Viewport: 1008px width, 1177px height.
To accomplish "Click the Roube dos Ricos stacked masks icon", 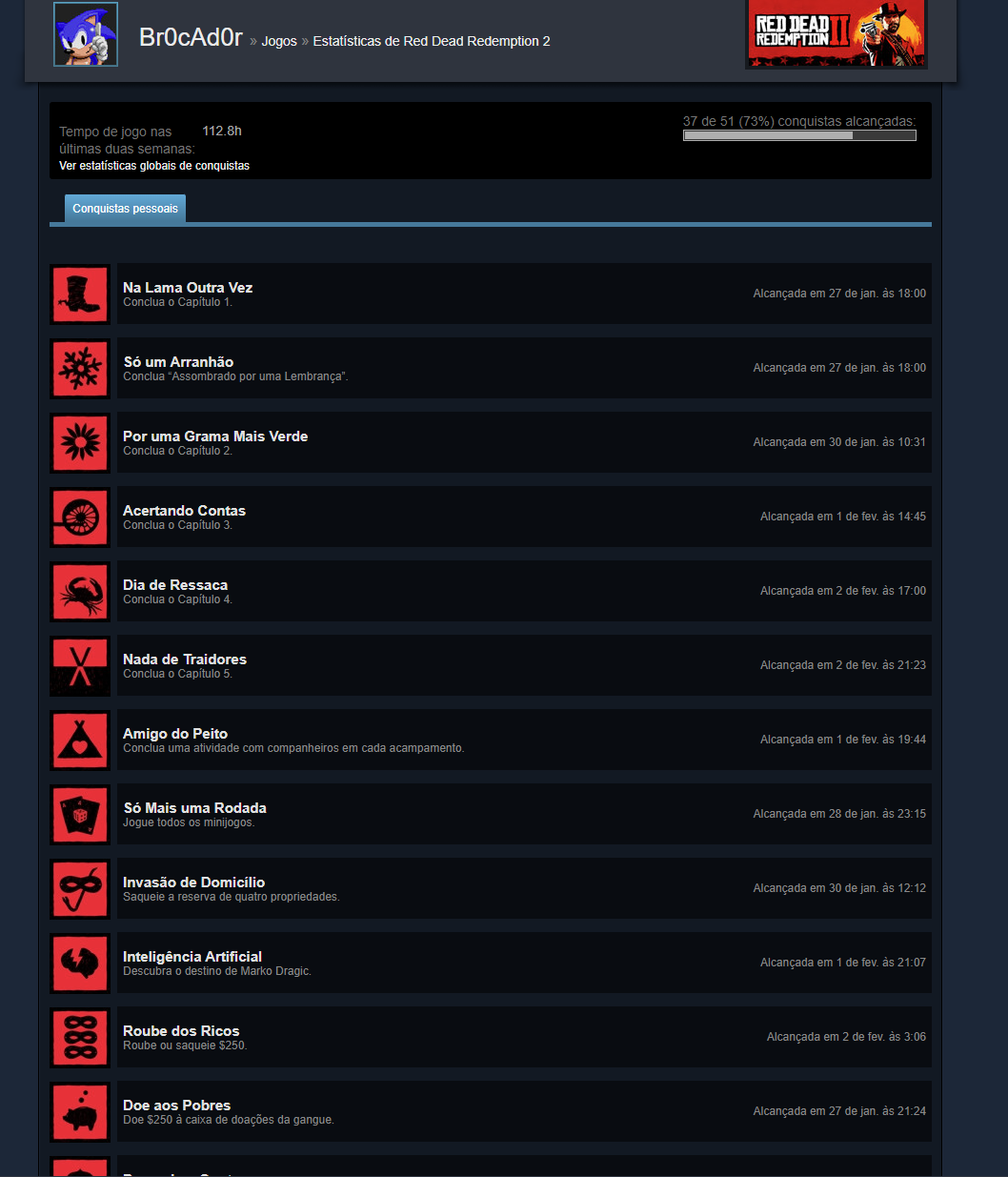I will 79,1037.
